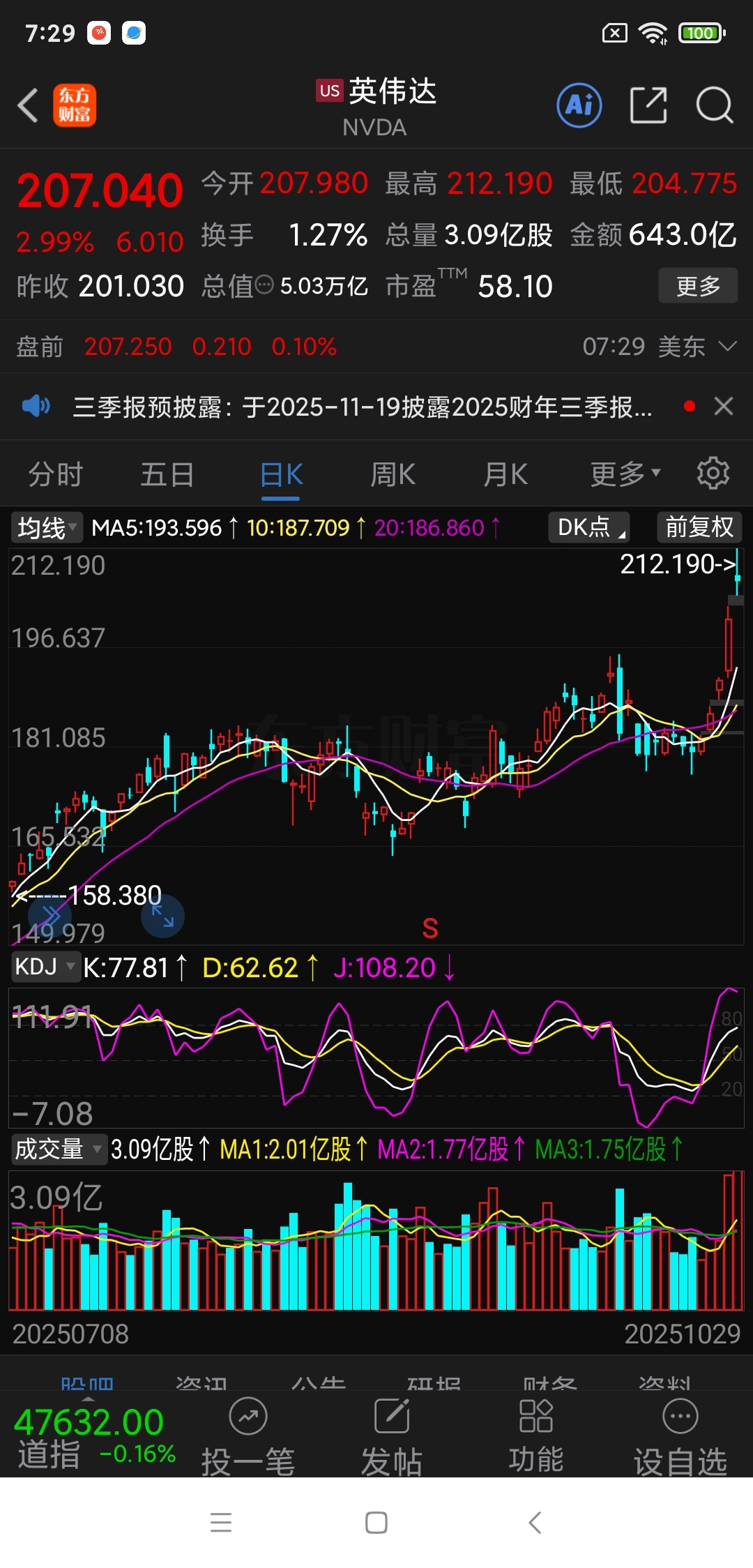
Task: Open the DK点 selector
Action: pyautogui.click(x=589, y=527)
